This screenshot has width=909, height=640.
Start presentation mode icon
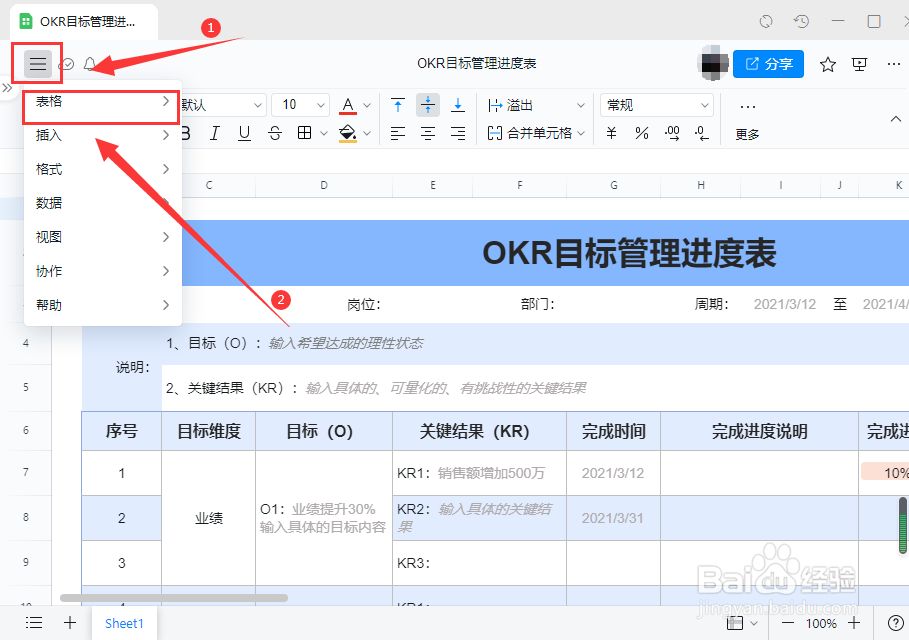point(859,64)
